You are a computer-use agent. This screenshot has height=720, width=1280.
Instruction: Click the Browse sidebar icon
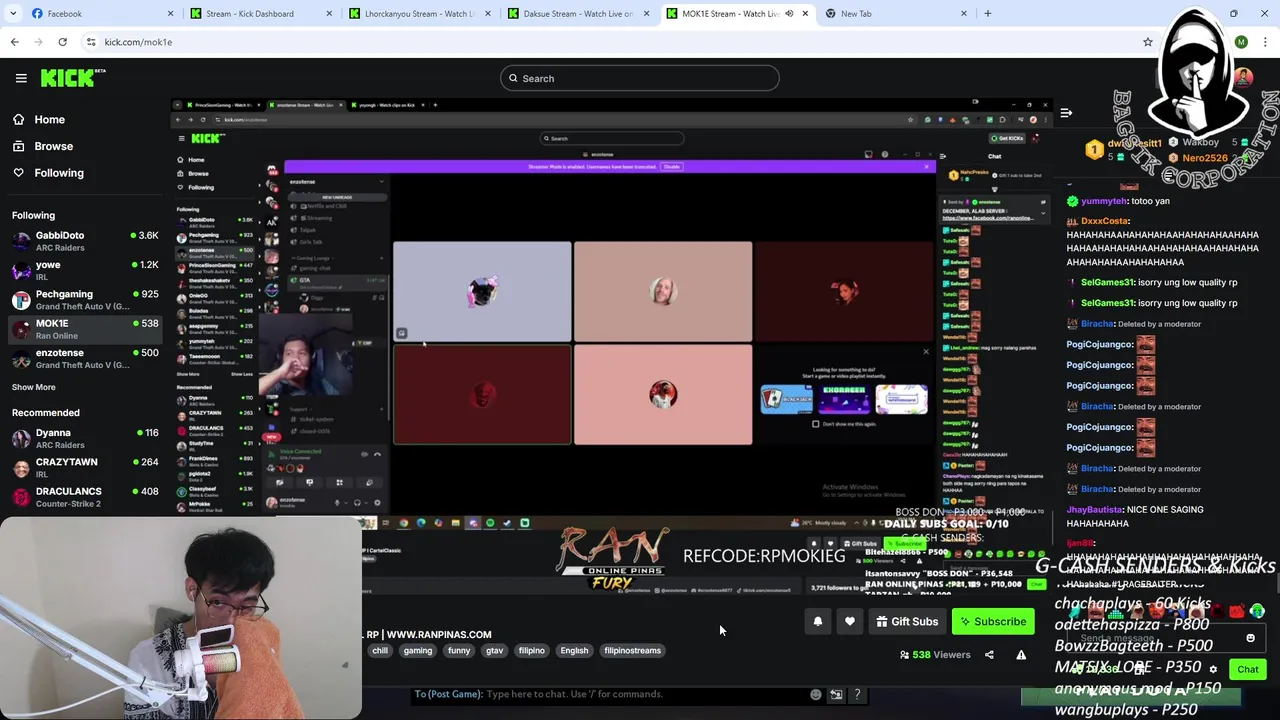tap(18, 146)
